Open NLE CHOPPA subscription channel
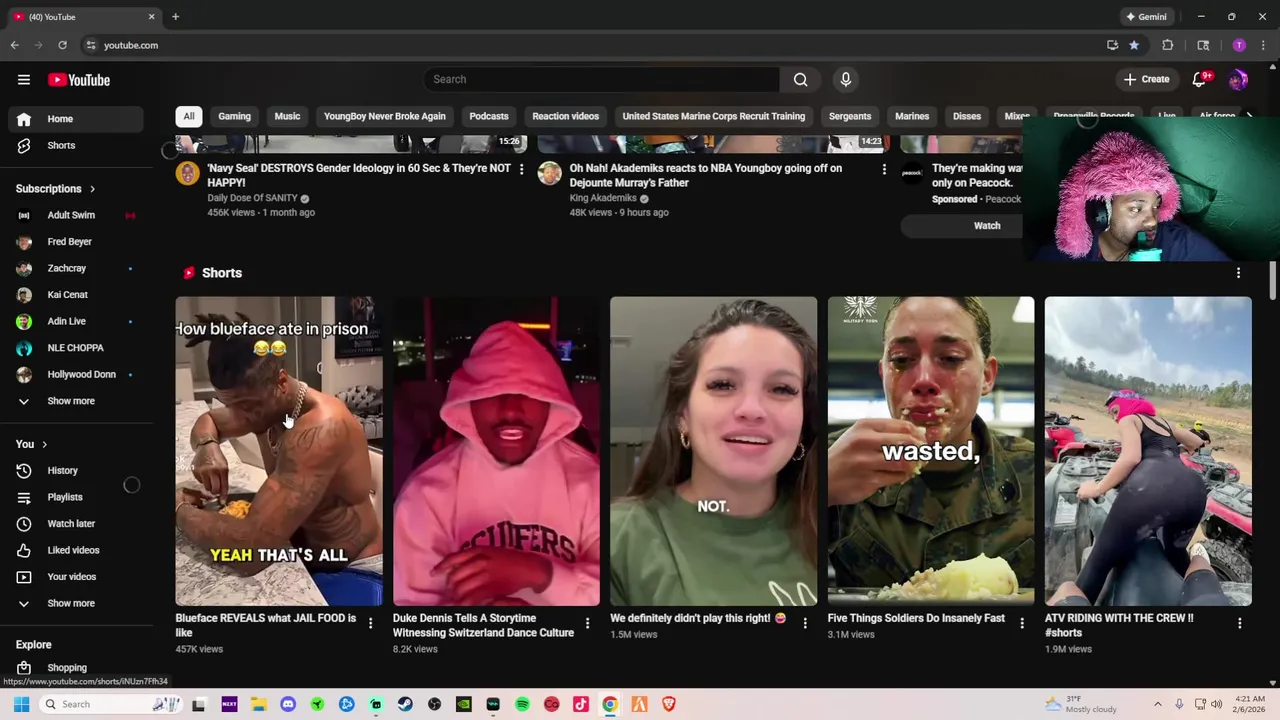 click(x=76, y=348)
